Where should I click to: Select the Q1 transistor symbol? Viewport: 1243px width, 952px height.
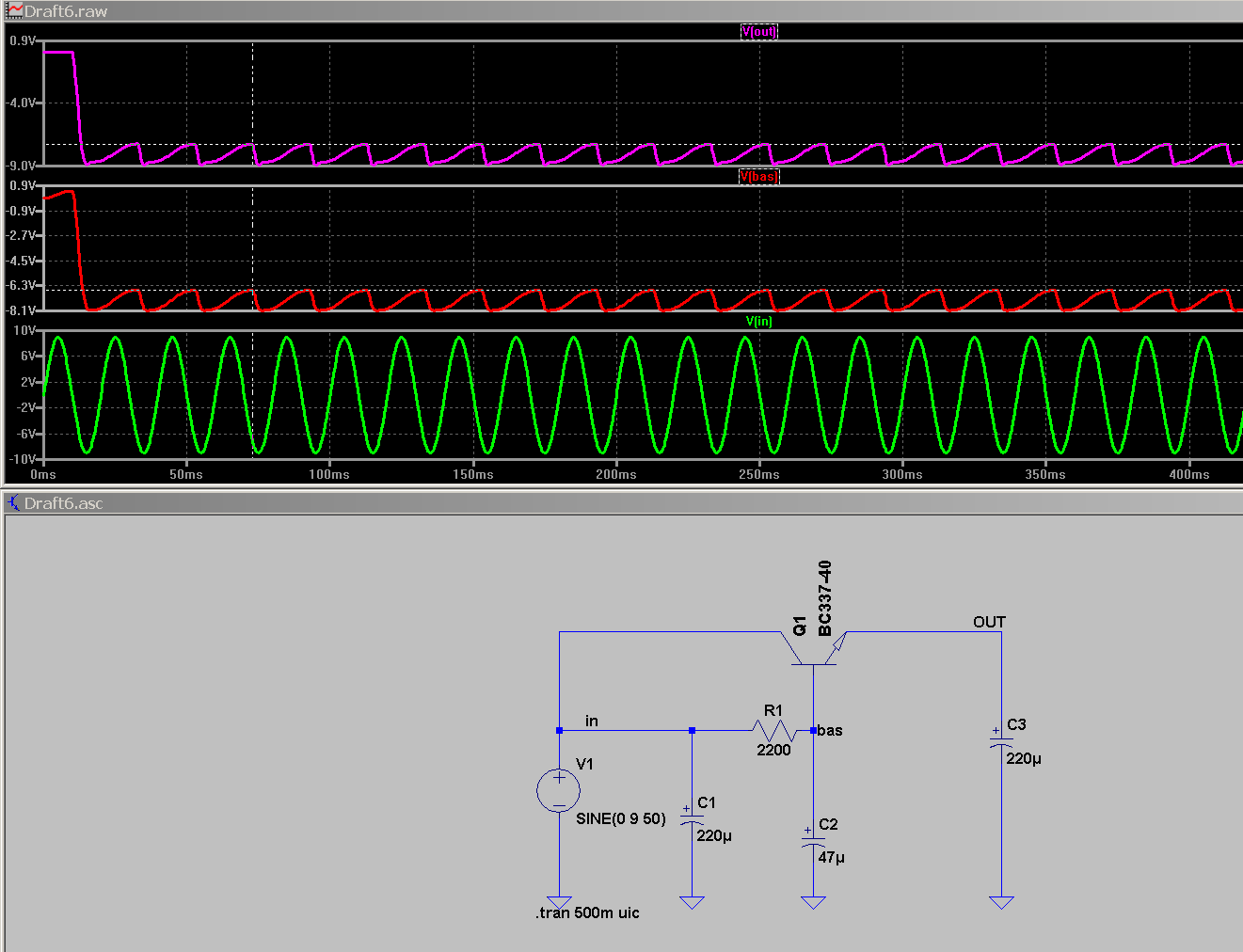click(x=813, y=651)
